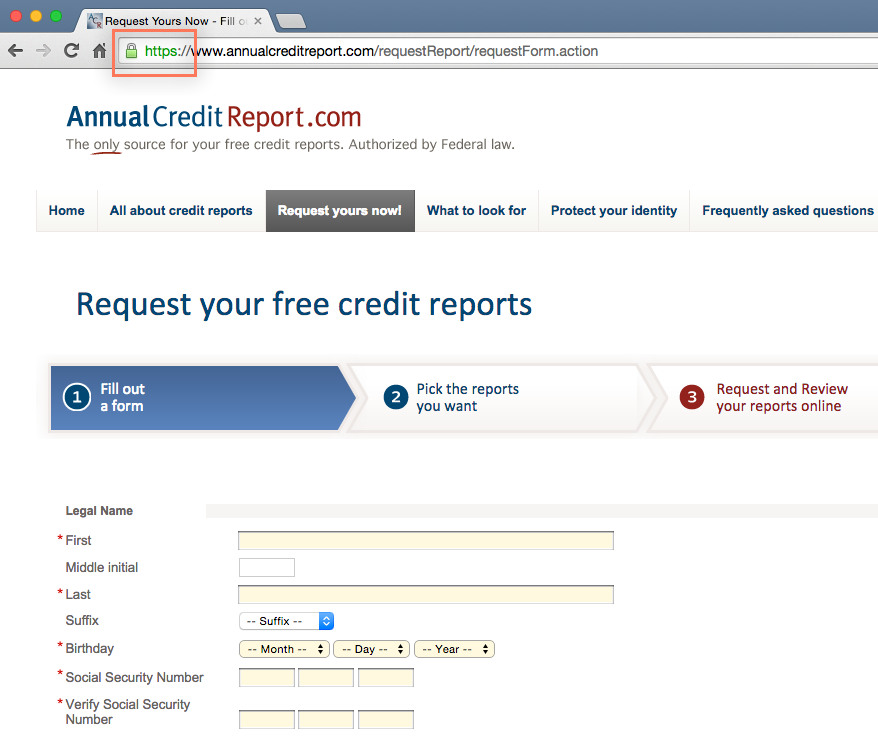Select the Frequently asked questions menu item
This screenshot has height=754, width=878.
(787, 211)
